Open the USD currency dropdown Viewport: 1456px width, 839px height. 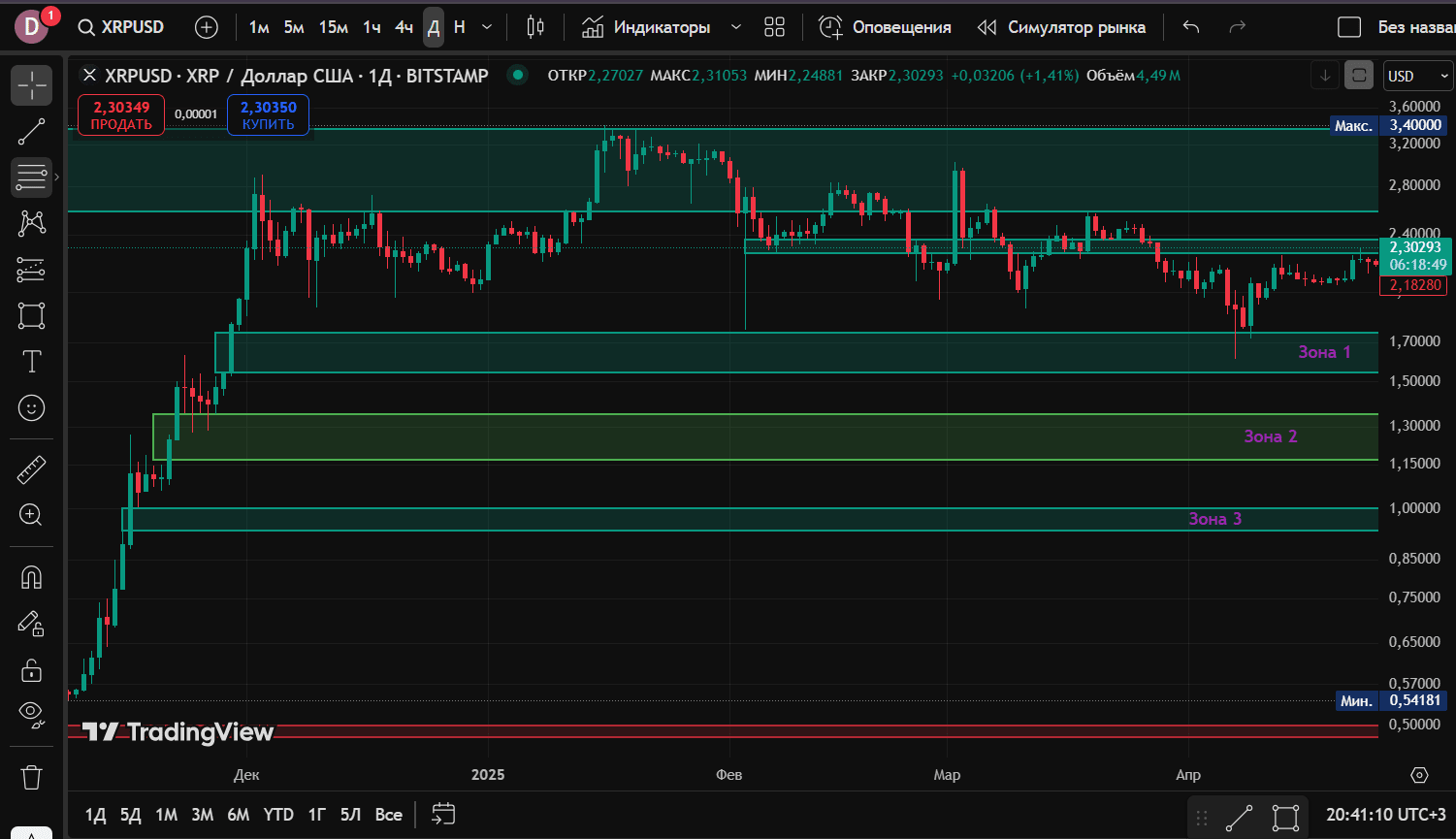pos(1418,76)
